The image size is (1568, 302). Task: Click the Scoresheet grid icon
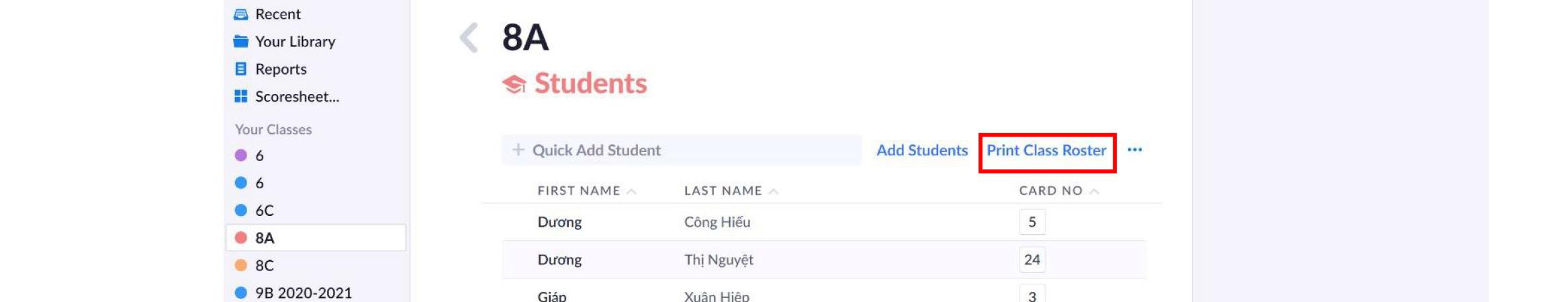pos(240,97)
